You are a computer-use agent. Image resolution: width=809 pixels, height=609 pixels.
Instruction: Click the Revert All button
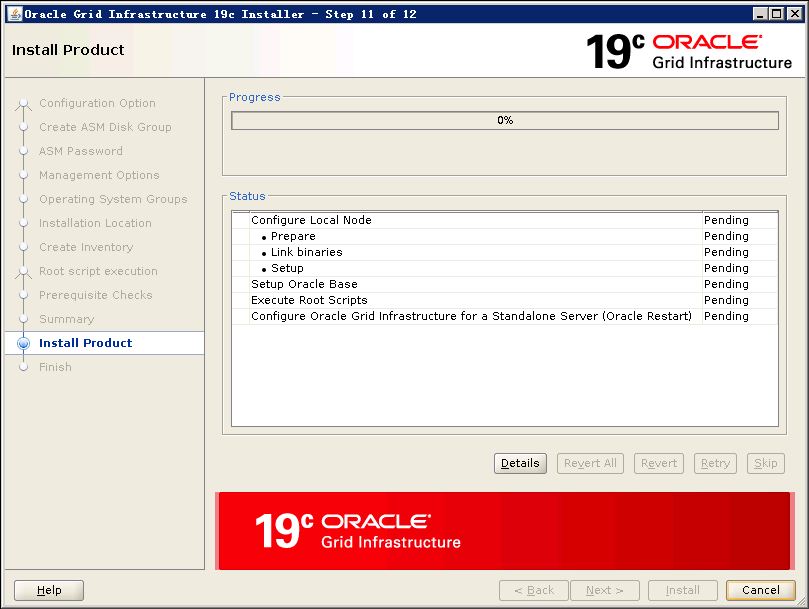tap(590, 463)
